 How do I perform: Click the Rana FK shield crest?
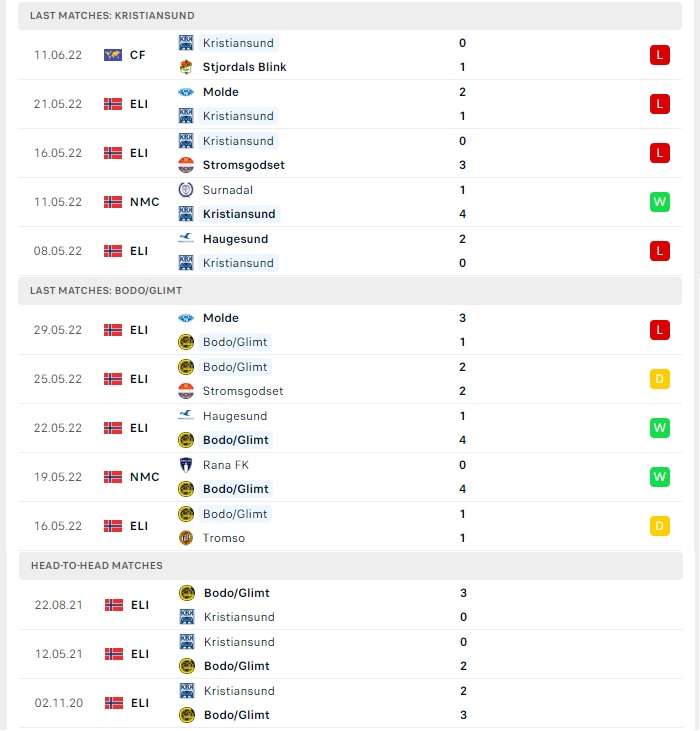(186, 465)
